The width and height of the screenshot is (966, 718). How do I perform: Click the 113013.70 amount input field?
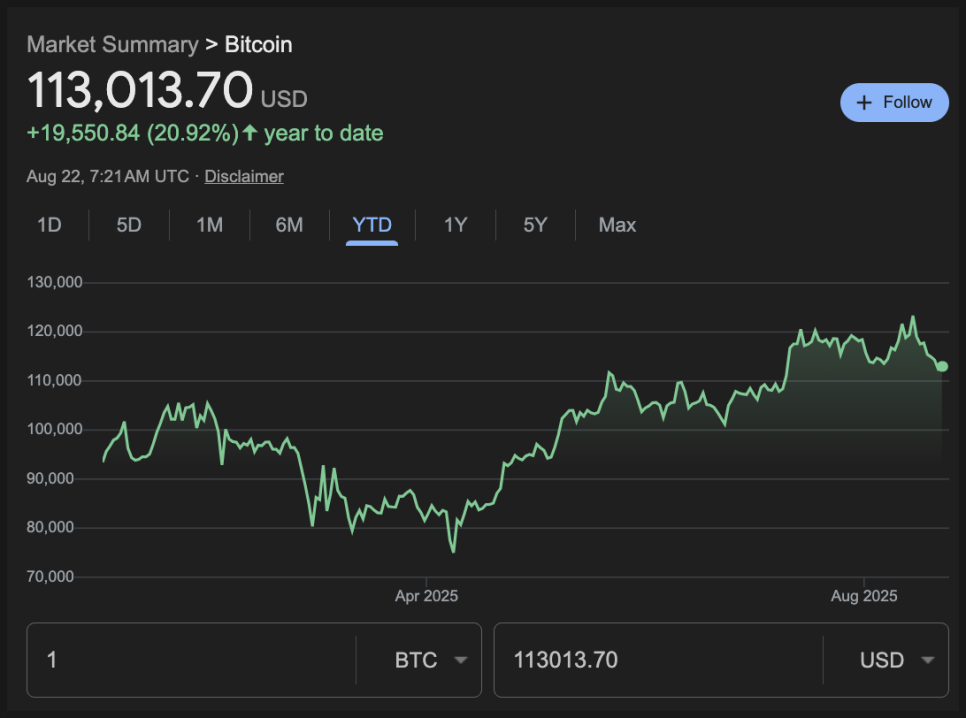point(658,660)
